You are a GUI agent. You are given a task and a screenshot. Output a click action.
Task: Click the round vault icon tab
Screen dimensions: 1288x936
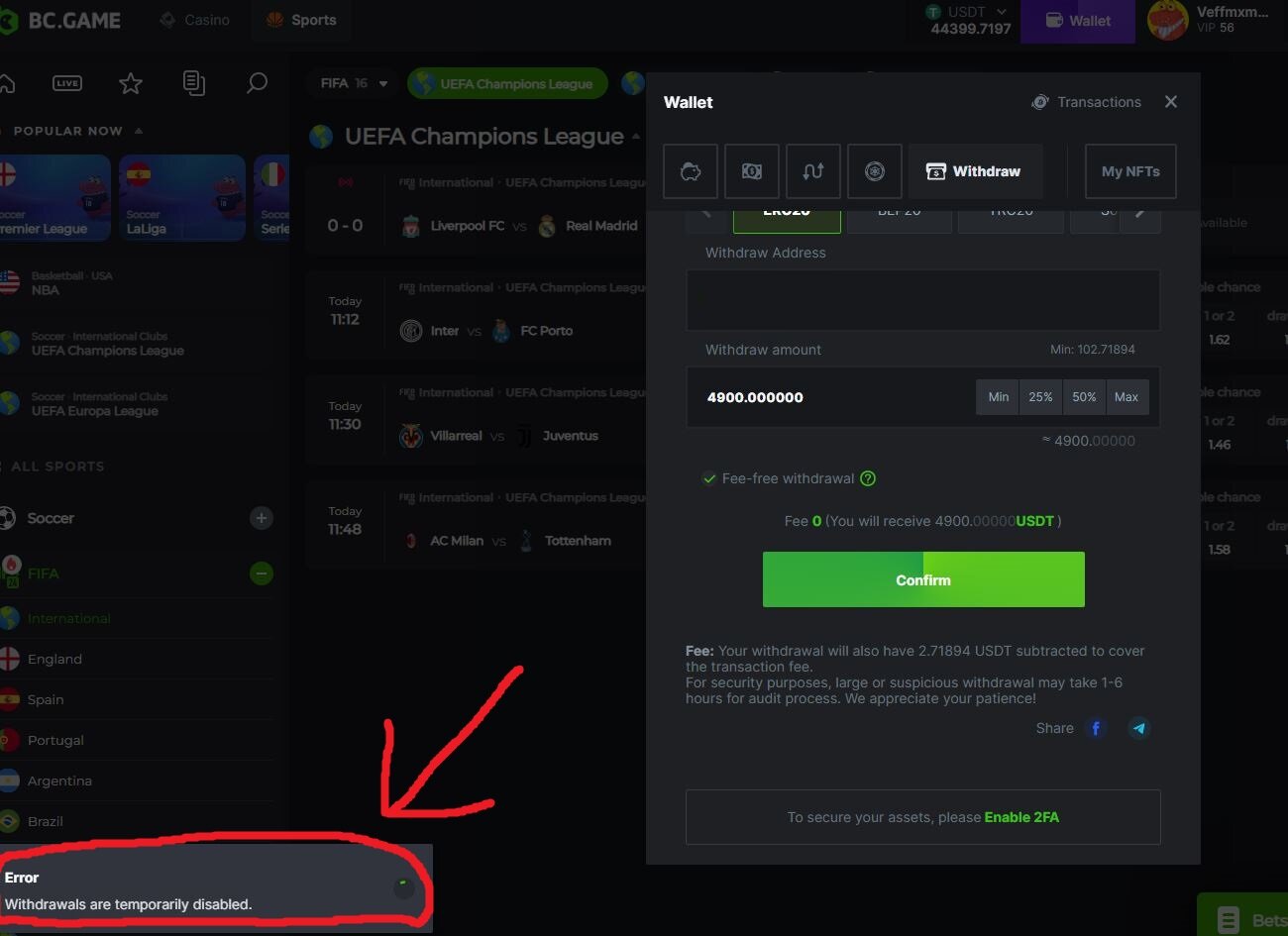[x=875, y=171]
